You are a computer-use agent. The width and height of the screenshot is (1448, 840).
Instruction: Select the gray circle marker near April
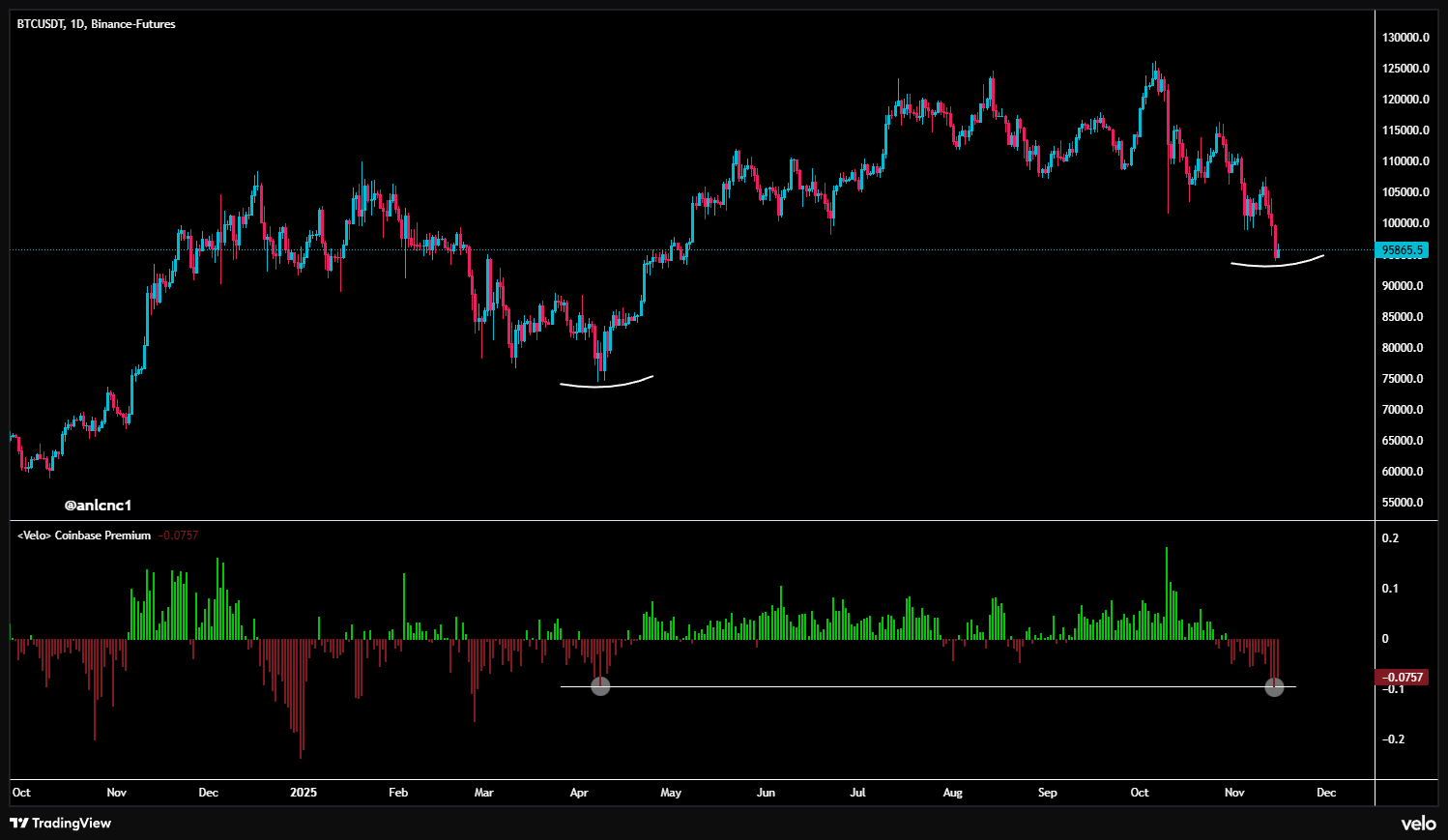coord(600,686)
